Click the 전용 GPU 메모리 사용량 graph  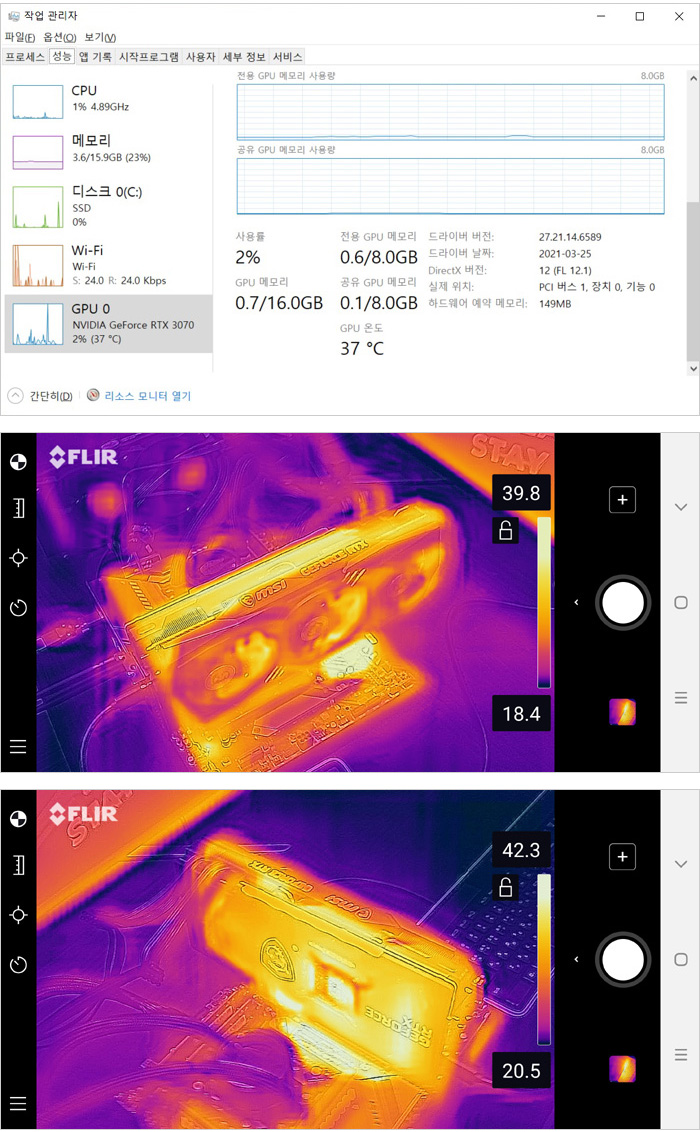click(x=450, y=111)
